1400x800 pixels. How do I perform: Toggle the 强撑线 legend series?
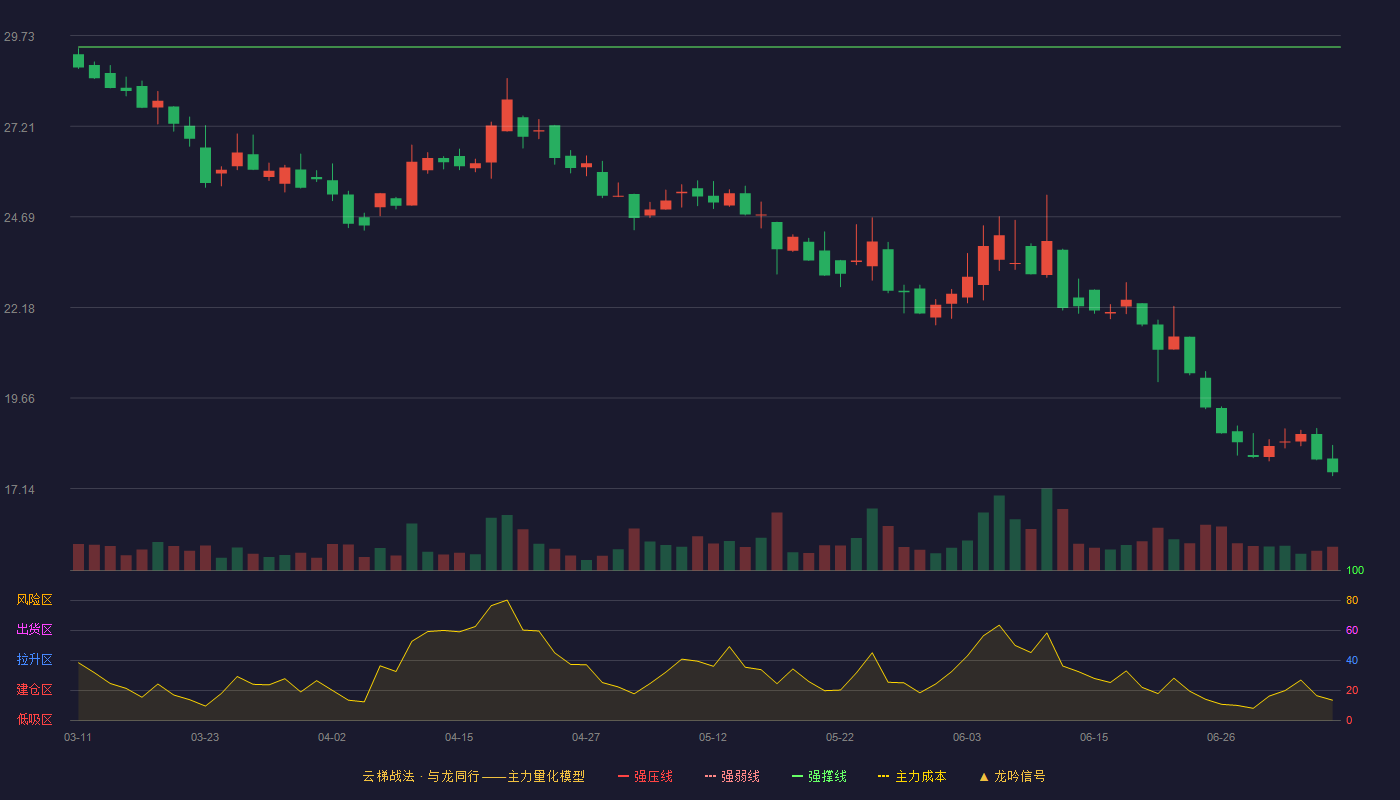(x=819, y=776)
